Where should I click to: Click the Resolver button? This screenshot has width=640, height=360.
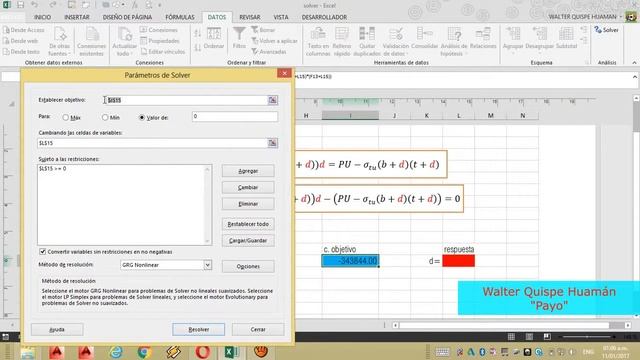(198, 329)
